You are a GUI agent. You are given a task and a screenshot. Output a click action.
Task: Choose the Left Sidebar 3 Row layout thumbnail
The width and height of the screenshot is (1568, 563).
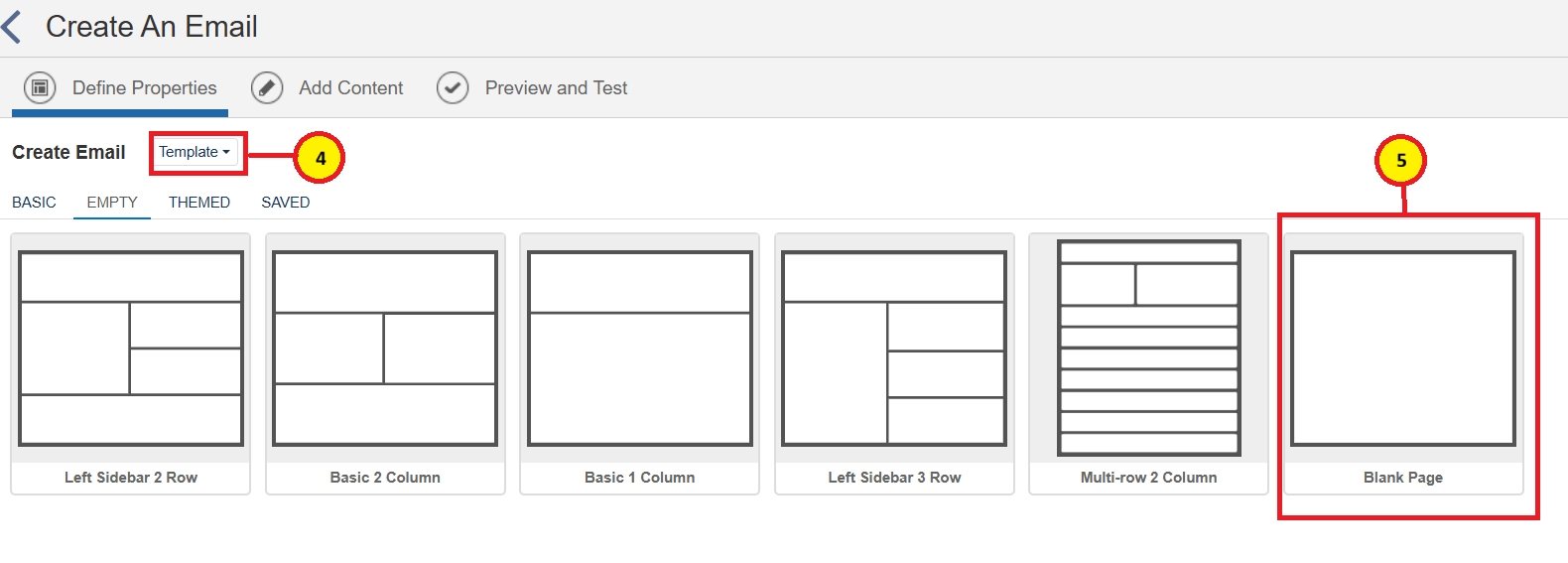pos(894,349)
